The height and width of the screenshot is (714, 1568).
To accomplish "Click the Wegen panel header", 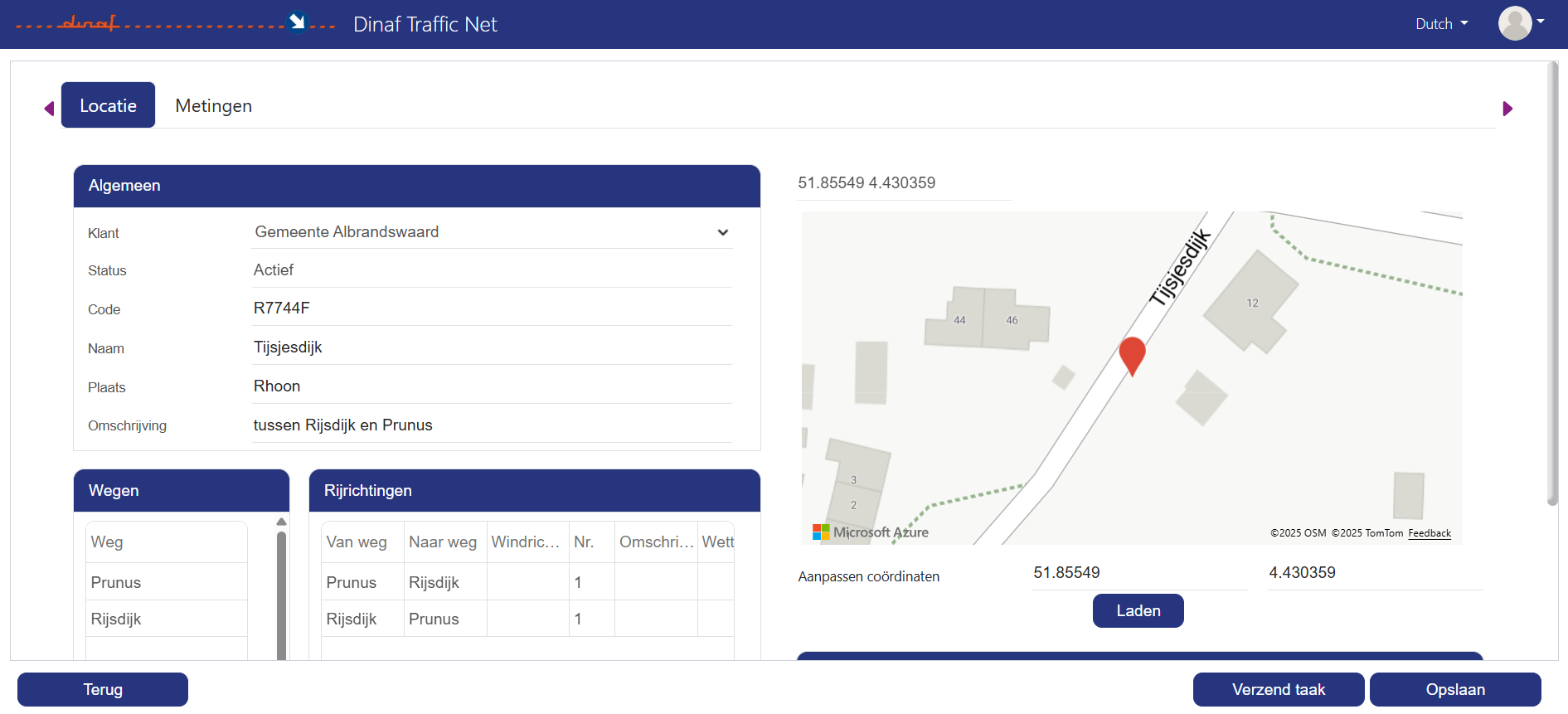I will [182, 491].
